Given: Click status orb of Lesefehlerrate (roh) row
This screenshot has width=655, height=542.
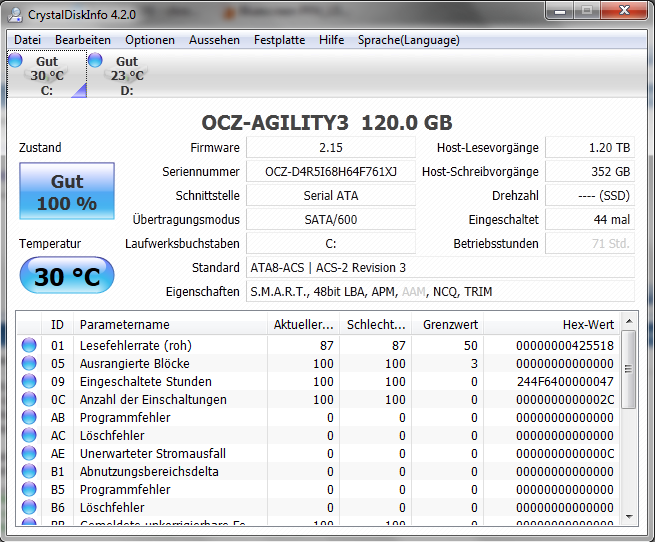Looking at the screenshot, I should click(29, 346).
